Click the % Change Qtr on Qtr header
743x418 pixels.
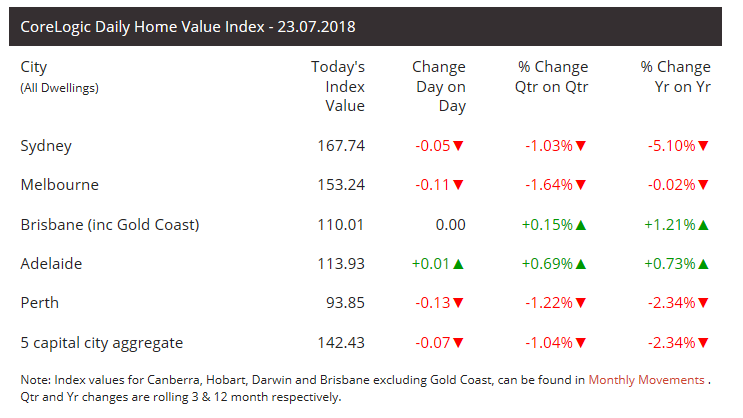pos(552,77)
